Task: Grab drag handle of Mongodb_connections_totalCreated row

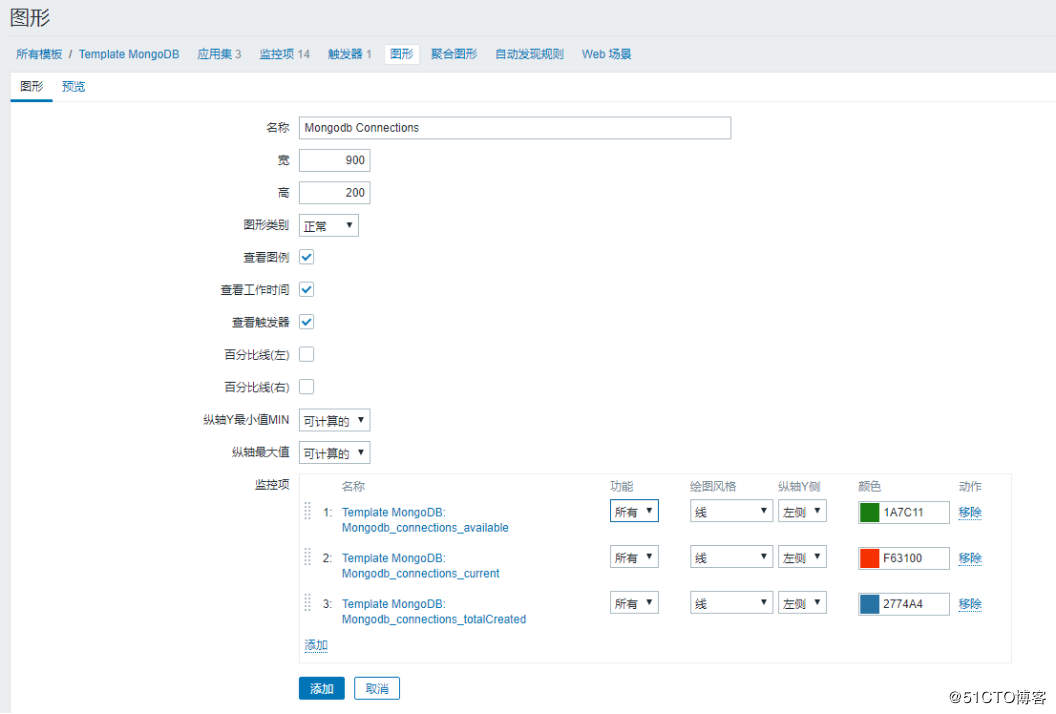Action: pyautogui.click(x=308, y=603)
